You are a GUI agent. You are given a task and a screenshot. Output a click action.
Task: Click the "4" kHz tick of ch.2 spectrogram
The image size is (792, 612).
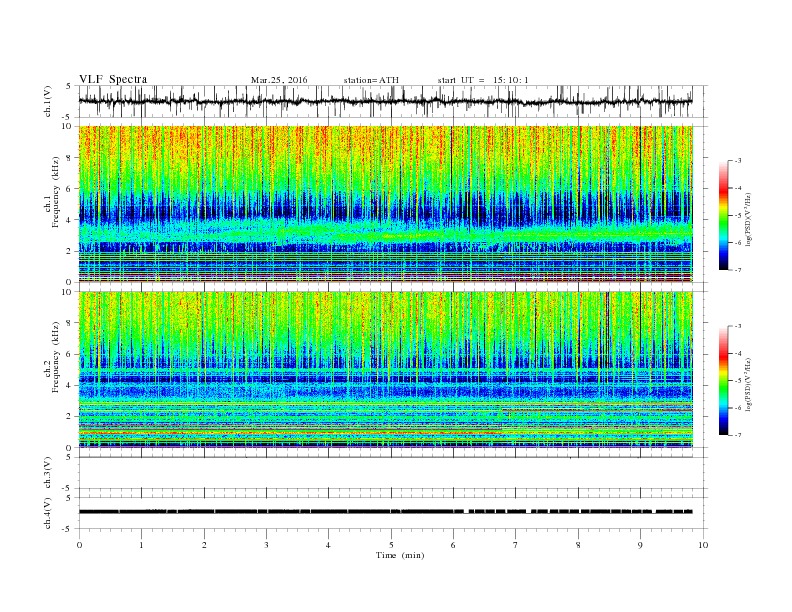[70, 385]
